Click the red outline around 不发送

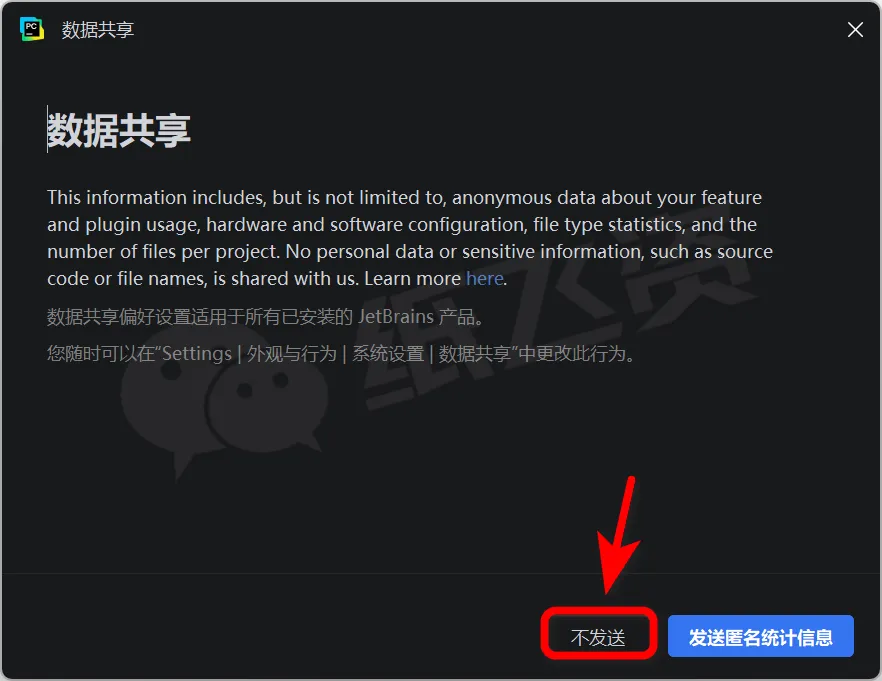598,633
